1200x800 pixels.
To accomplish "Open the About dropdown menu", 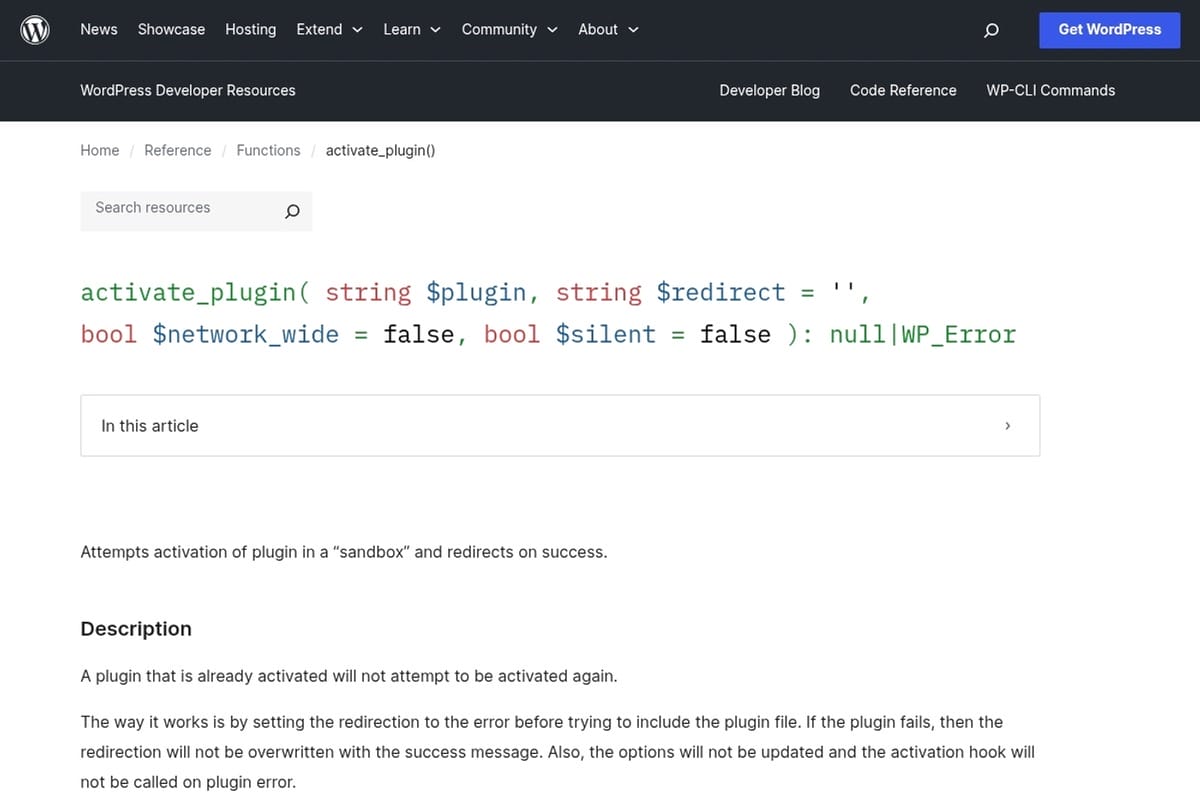I will tap(608, 29).
